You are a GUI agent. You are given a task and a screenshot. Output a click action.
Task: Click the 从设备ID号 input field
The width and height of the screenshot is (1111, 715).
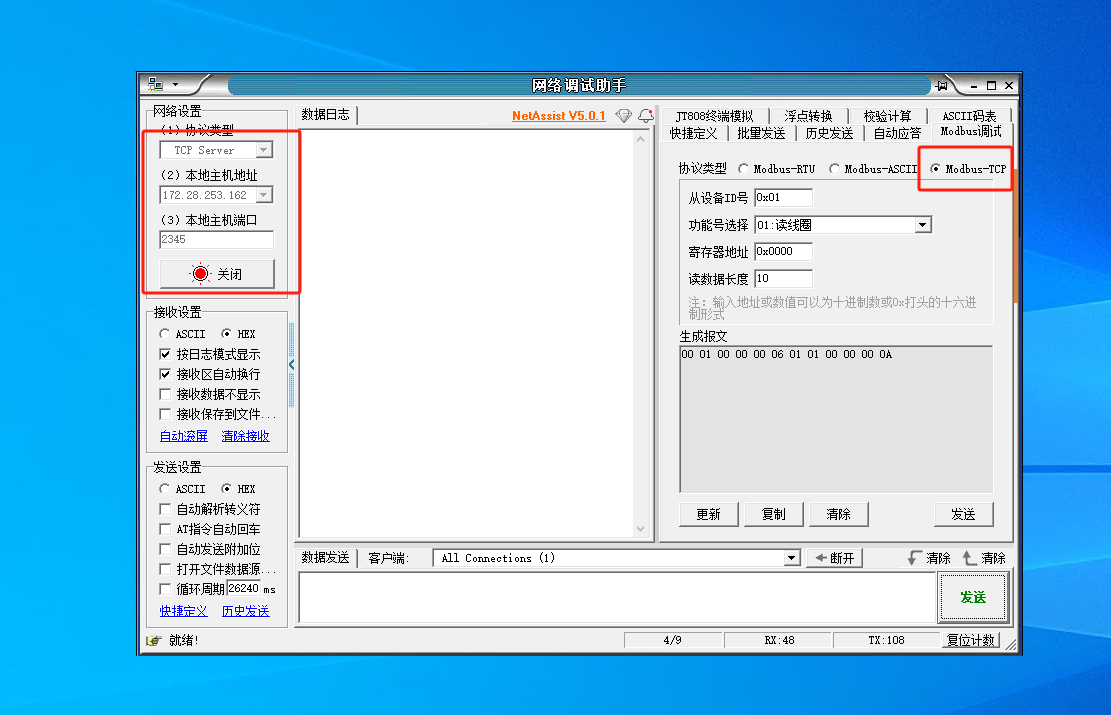coord(784,198)
